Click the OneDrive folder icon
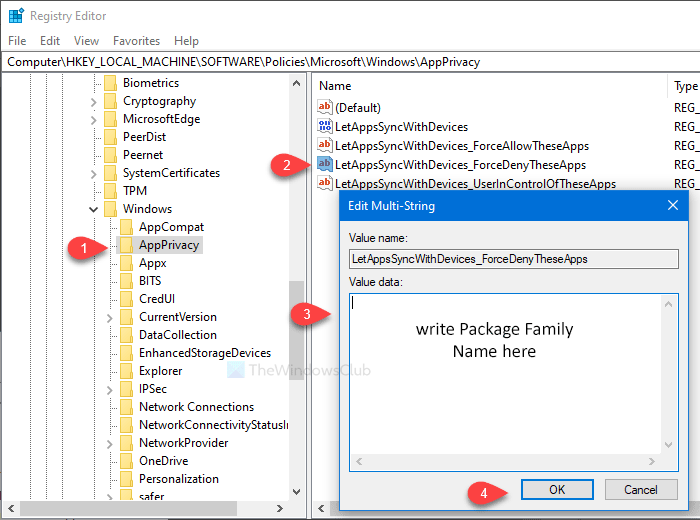This screenshot has height=520, width=700. pos(126,461)
